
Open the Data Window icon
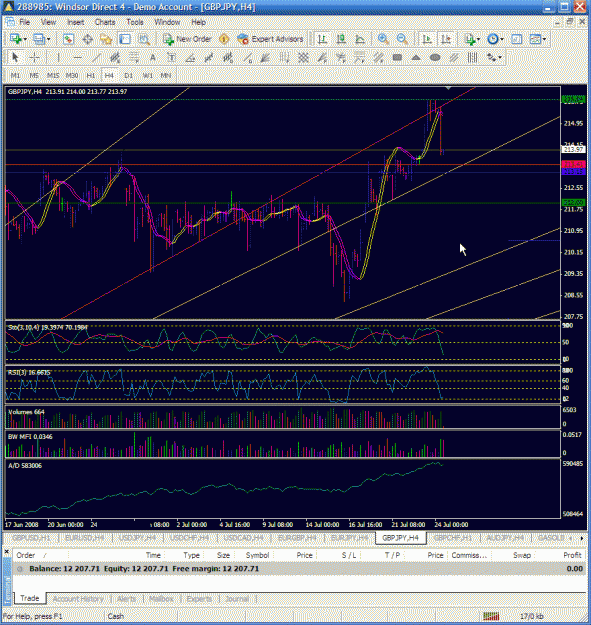click(x=88, y=39)
